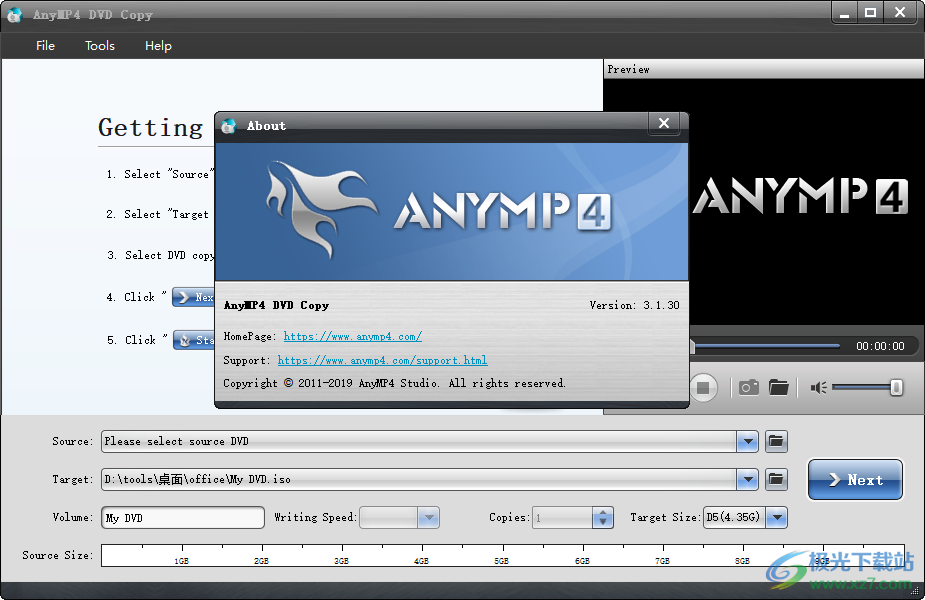This screenshot has height=600, width=925.
Task: Open the snapshot folder icon beside the camera
Action: point(779,387)
